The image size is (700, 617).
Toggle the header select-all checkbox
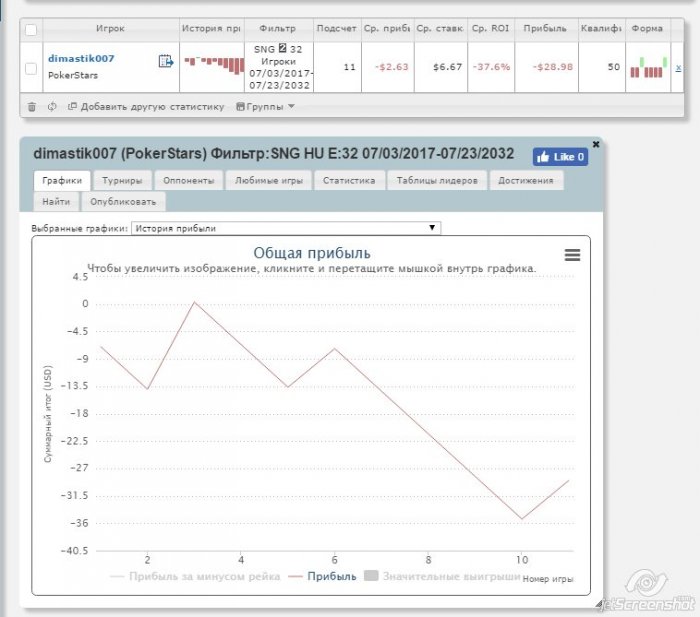click(x=31, y=30)
